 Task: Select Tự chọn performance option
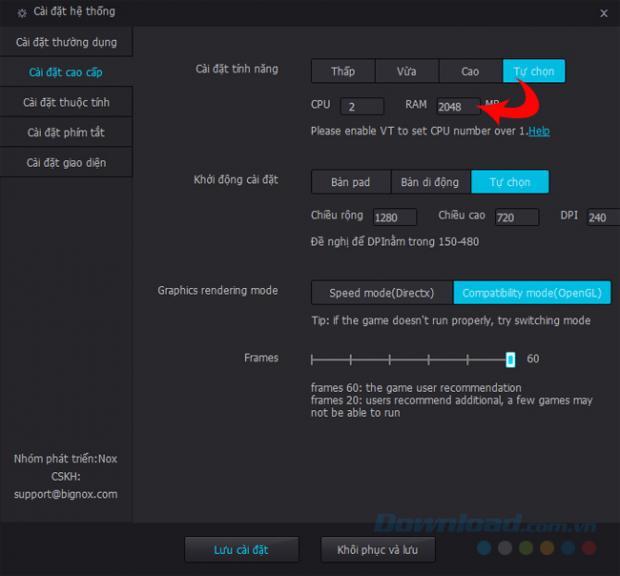coord(534,71)
